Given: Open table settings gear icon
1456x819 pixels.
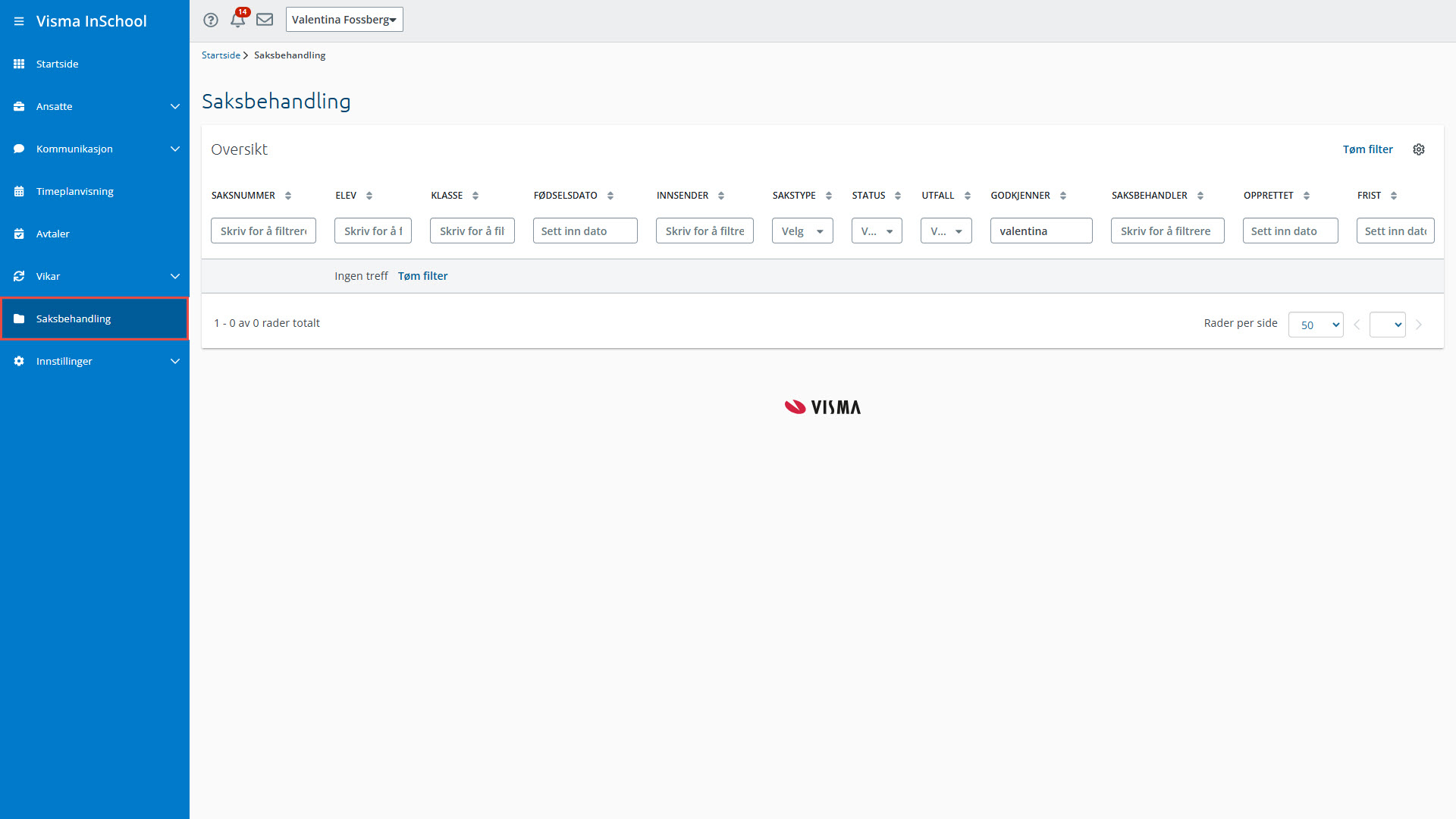Looking at the screenshot, I should 1419,149.
